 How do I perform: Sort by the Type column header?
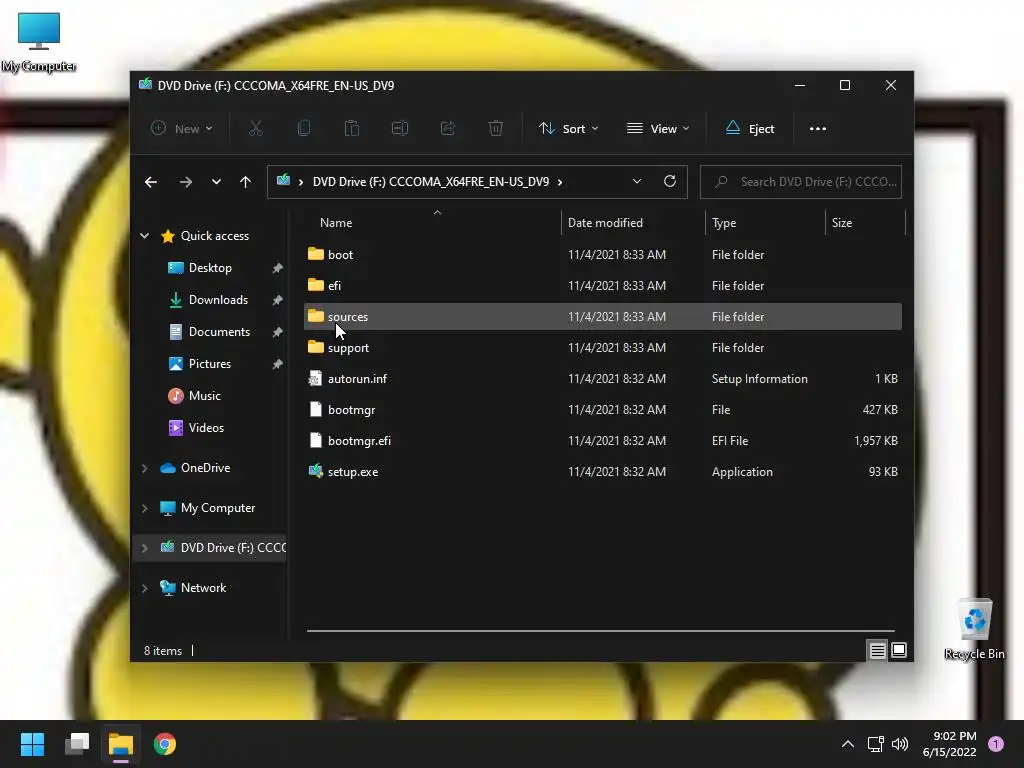(x=724, y=223)
